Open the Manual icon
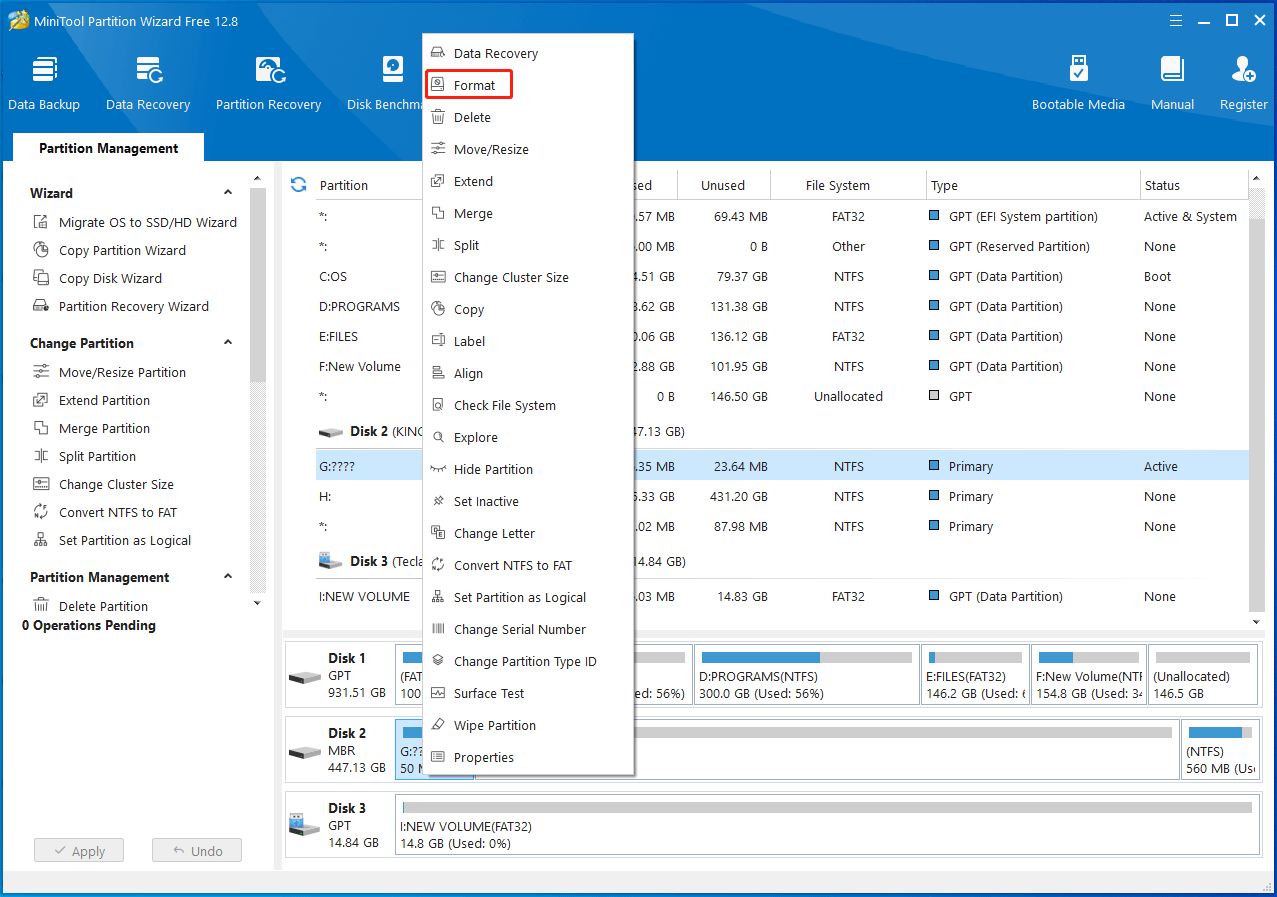 1172,82
